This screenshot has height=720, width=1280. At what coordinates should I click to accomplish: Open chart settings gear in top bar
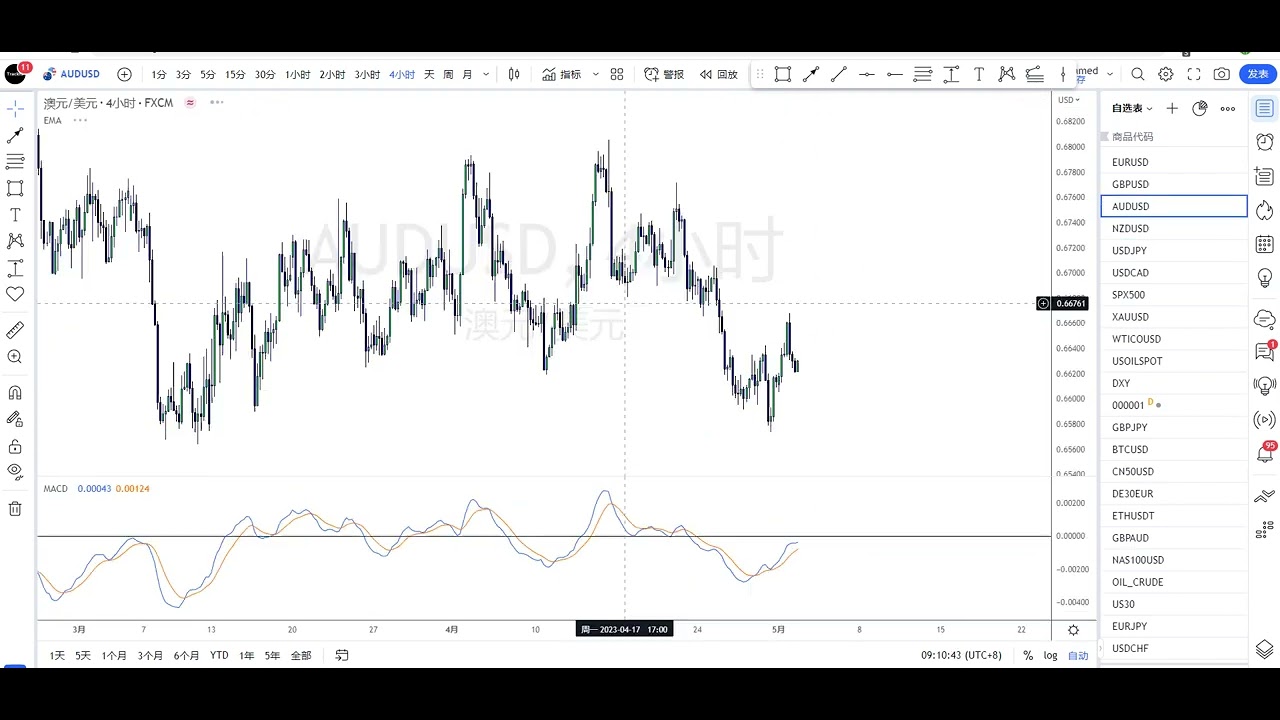click(x=1166, y=74)
